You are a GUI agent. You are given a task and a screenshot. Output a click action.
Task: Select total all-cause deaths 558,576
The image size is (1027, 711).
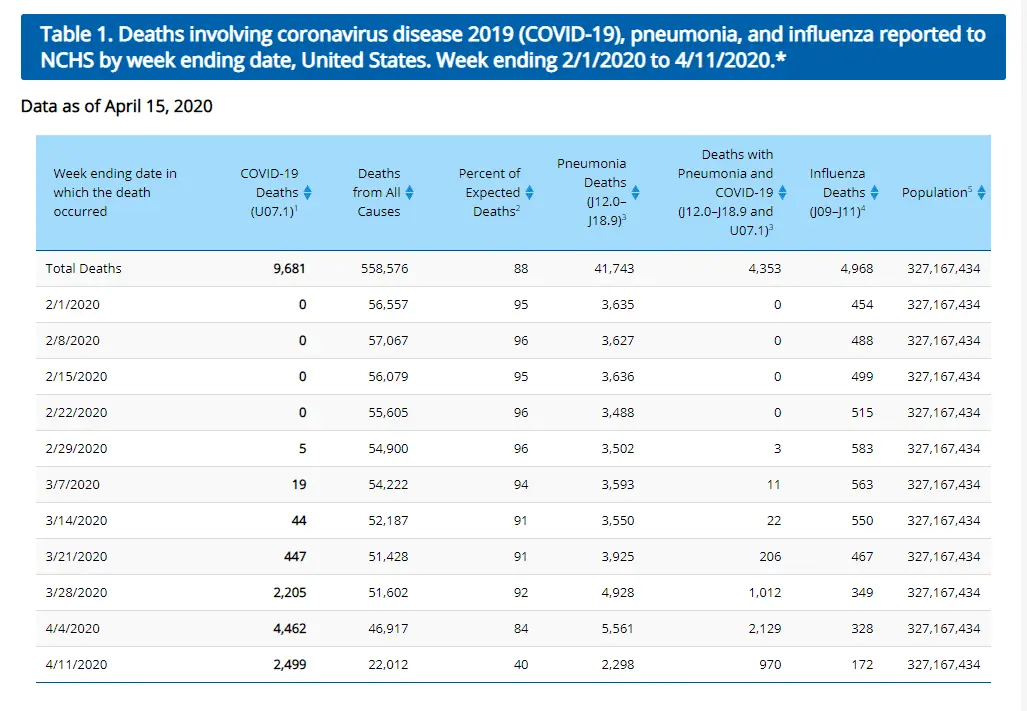click(384, 268)
